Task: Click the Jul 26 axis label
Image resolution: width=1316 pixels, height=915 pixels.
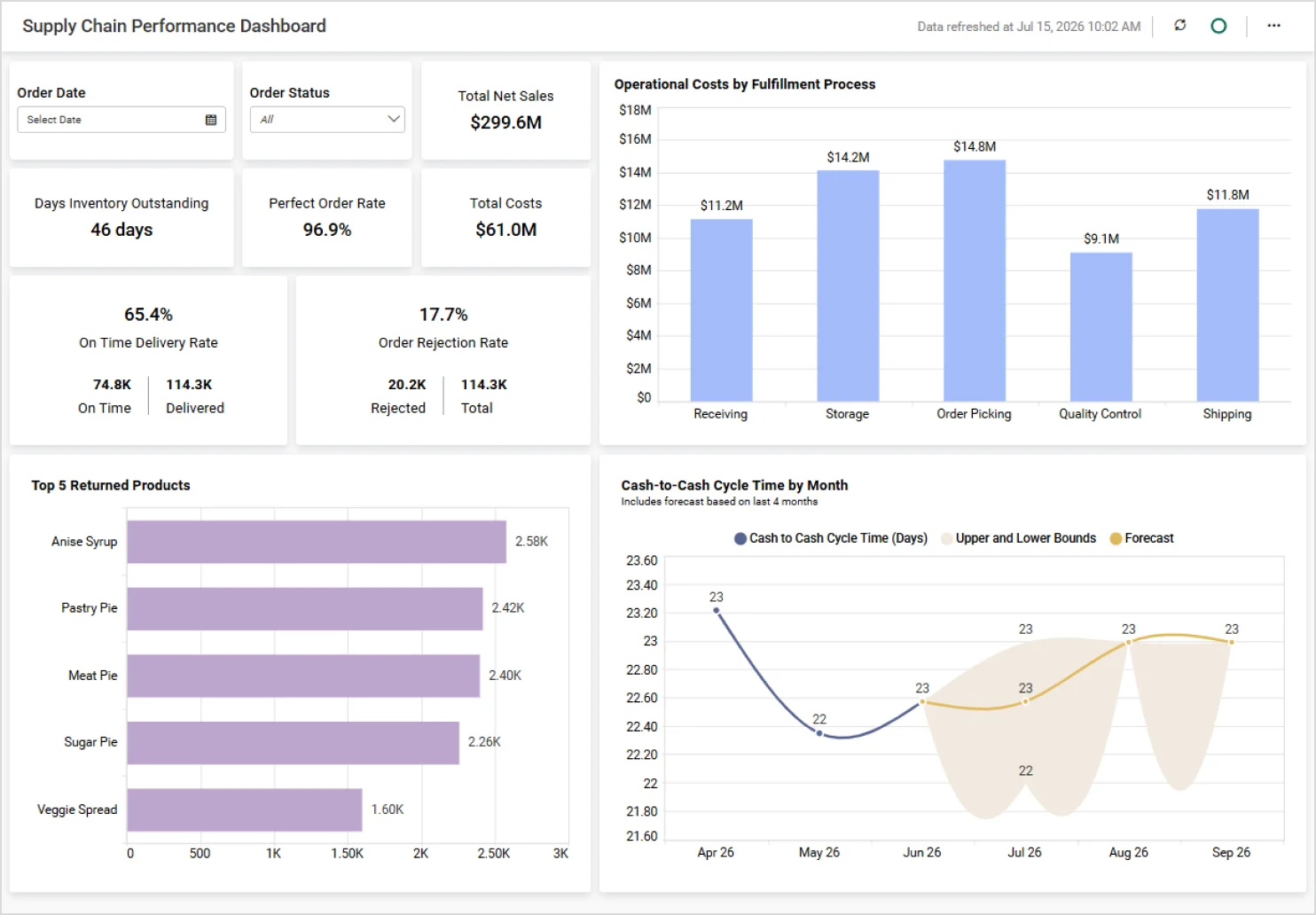Action: [1024, 852]
